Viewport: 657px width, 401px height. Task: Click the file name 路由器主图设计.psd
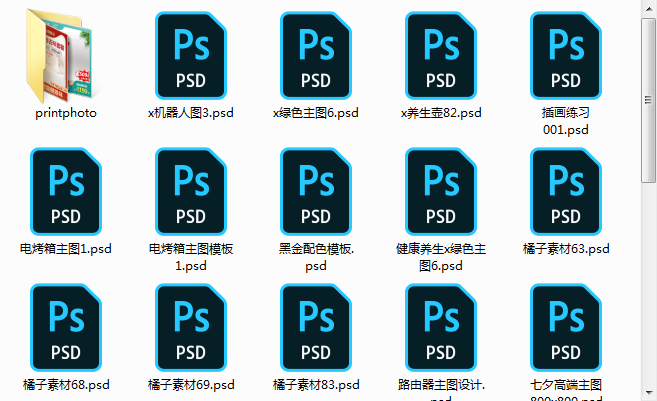[441, 389]
